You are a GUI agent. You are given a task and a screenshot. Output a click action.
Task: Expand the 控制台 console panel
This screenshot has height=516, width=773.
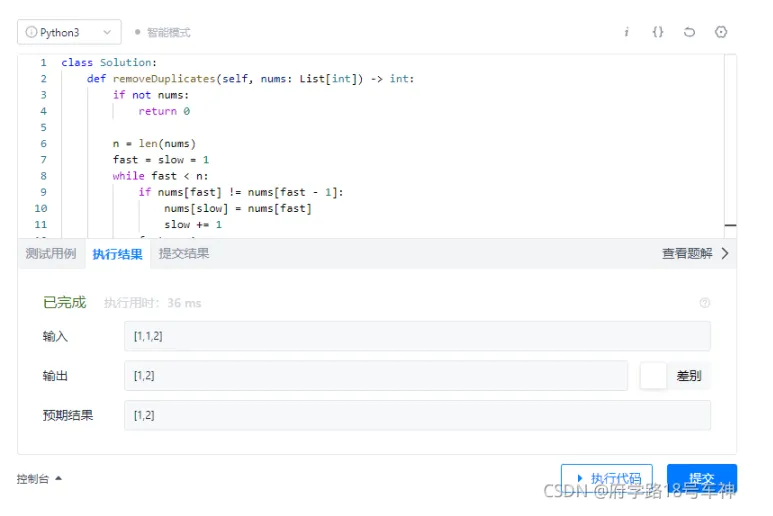pos(39,479)
